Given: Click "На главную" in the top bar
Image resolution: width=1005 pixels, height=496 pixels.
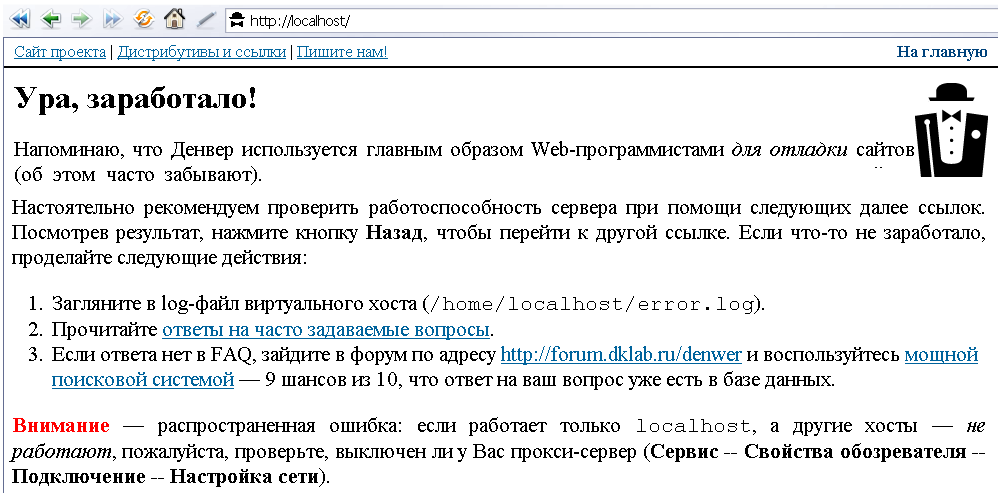Looking at the screenshot, I should coord(942,52).
